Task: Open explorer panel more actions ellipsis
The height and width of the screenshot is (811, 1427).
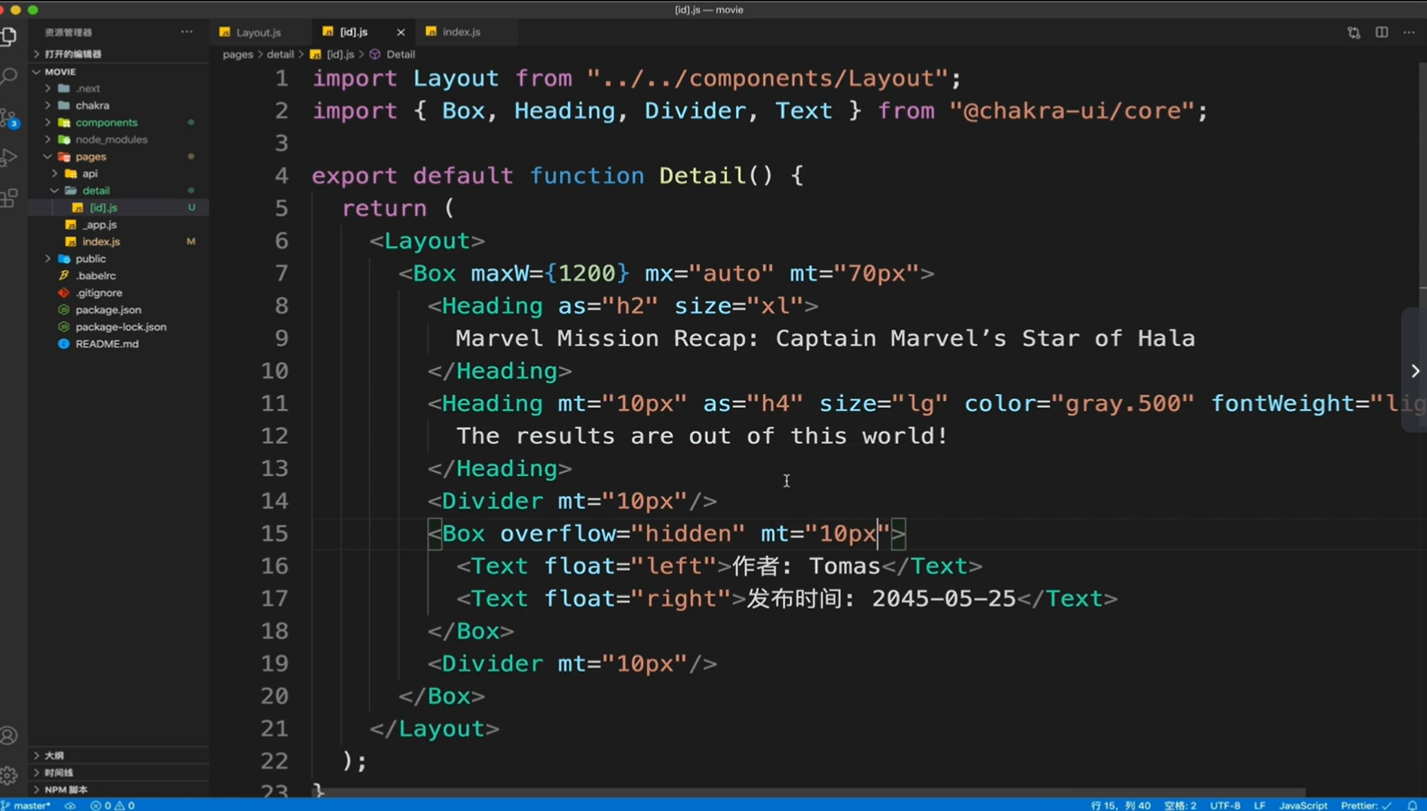Action: [x=187, y=32]
